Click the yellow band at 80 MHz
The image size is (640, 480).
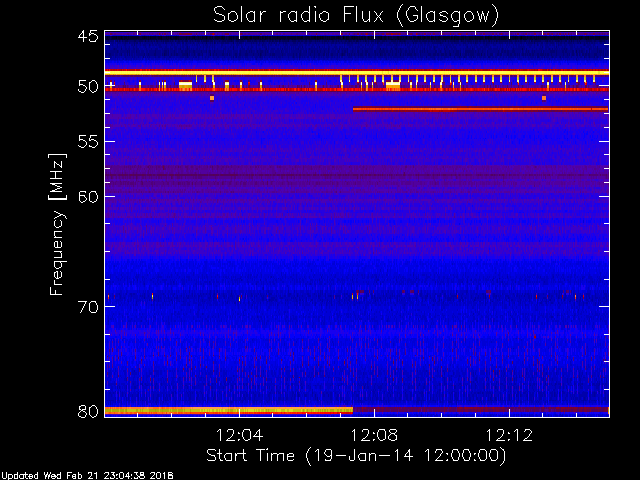[229, 410]
